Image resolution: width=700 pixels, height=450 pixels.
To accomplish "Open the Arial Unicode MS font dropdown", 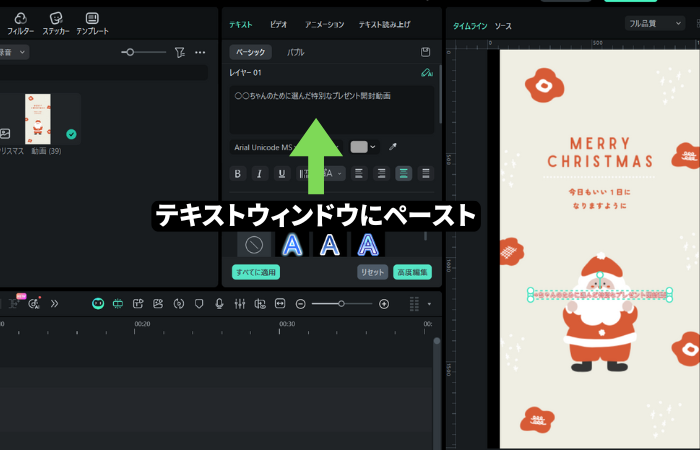I will (x=286, y=147).
